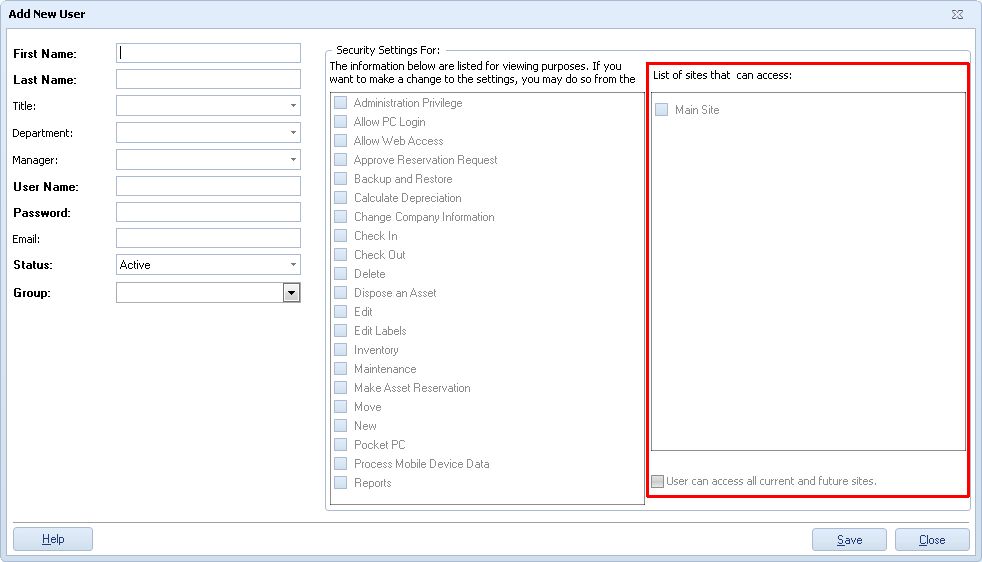The height and width of the screenshot is (562, 982).
Task: Click the Close button at bottom right
Action: pyautogui.click(x=932, y=540)
